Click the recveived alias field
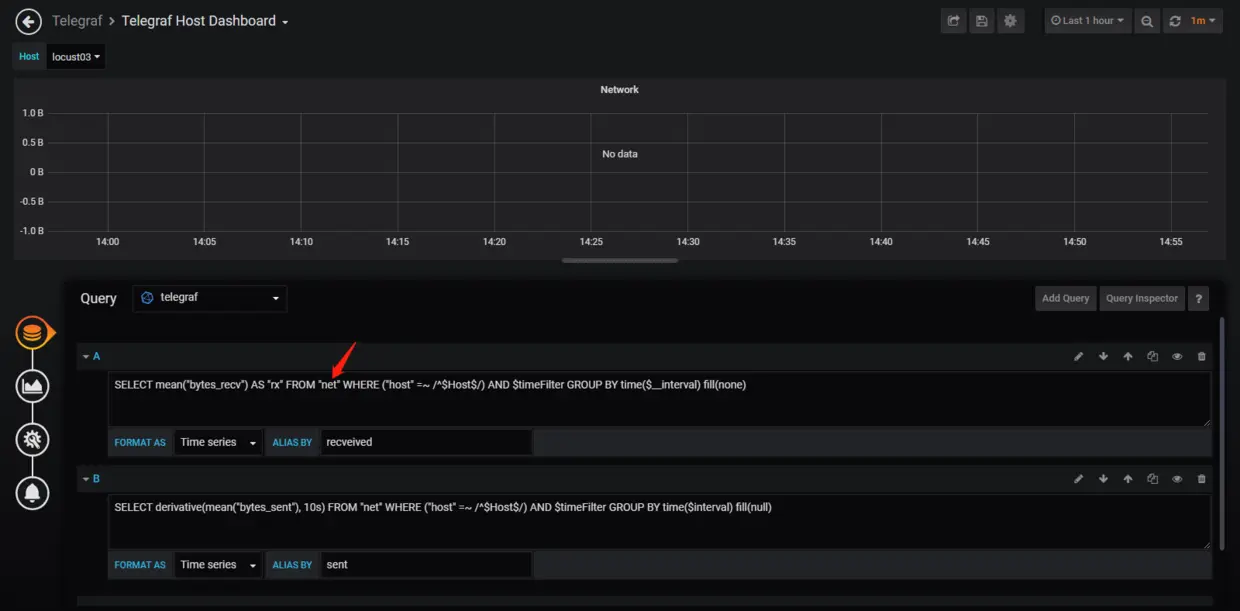Viewport: 1240px width, 611px height. tap(426, 442)
